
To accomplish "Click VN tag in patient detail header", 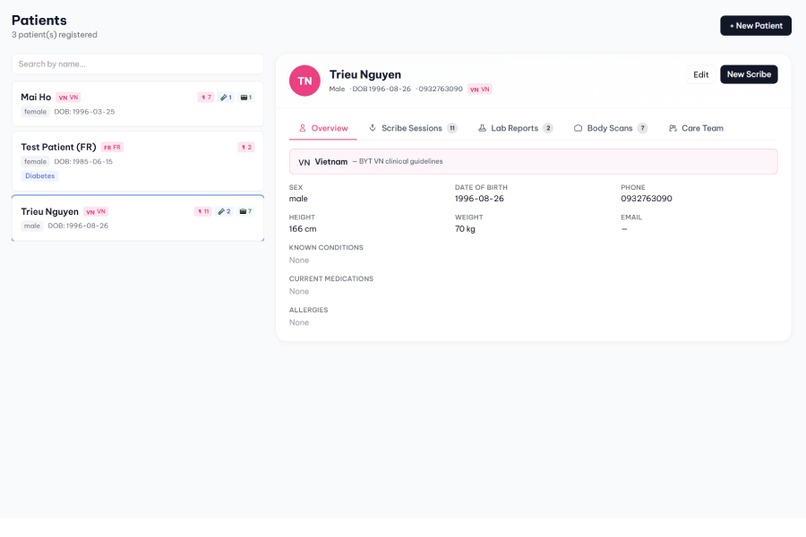I will 480,89.
